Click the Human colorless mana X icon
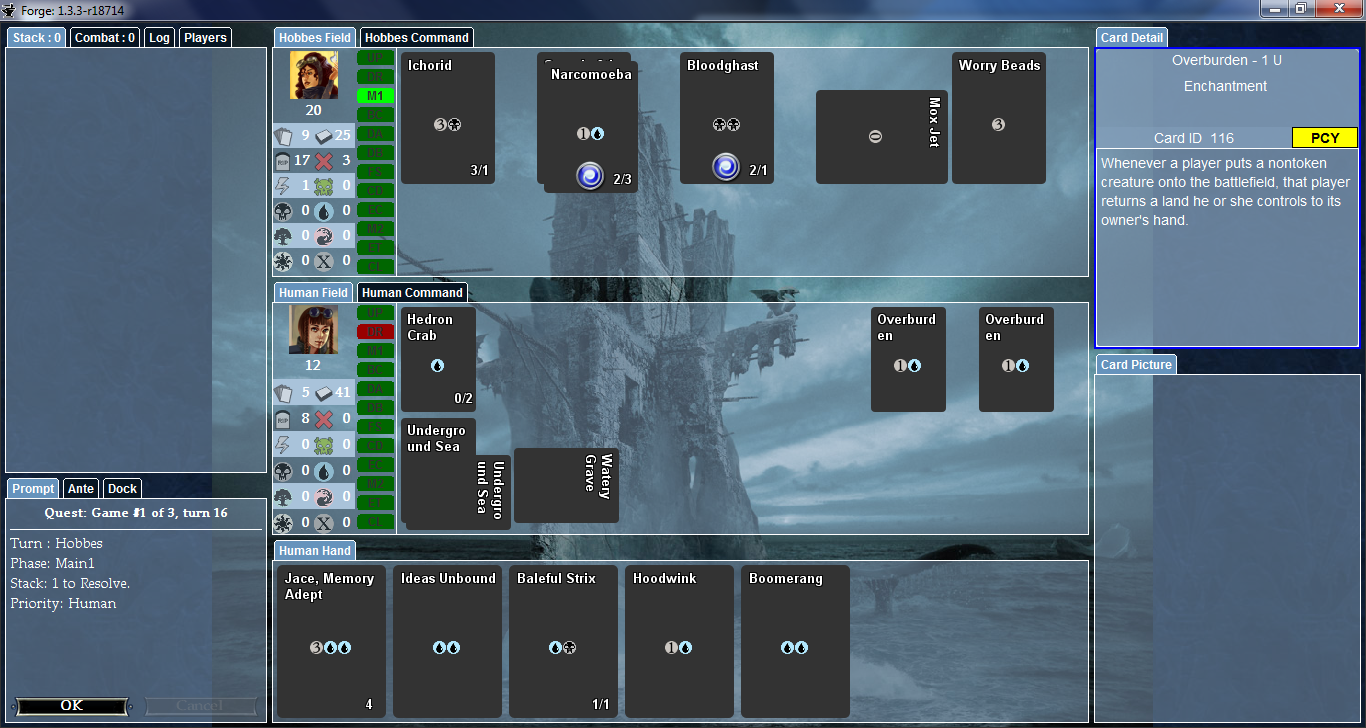The width and height of the screenshot is (1366, 728). pyautogui.click(x=324, y=522)
